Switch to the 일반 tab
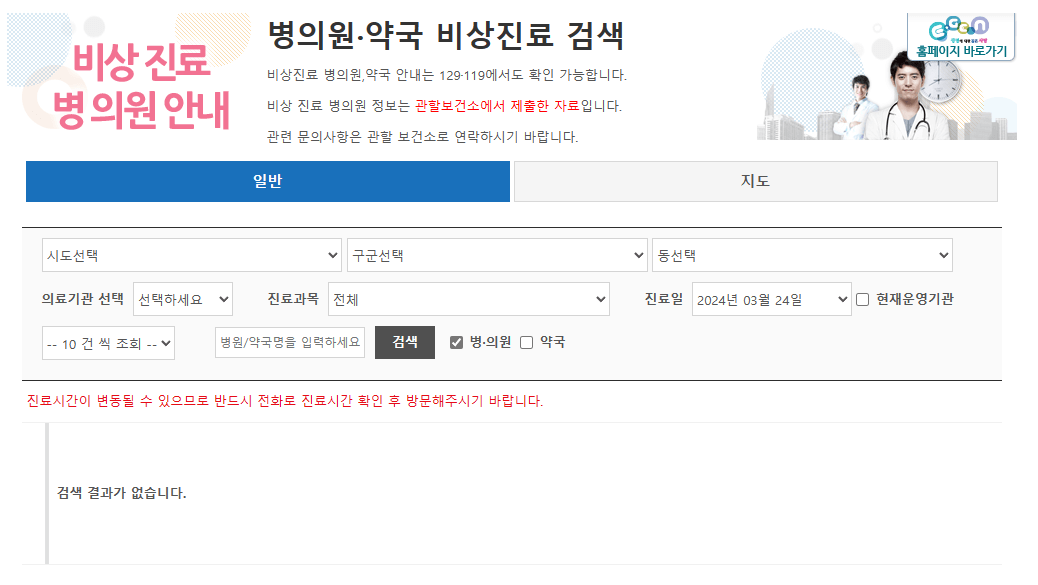The height and width of the screenshot is (585, 1038). (268, 181)
